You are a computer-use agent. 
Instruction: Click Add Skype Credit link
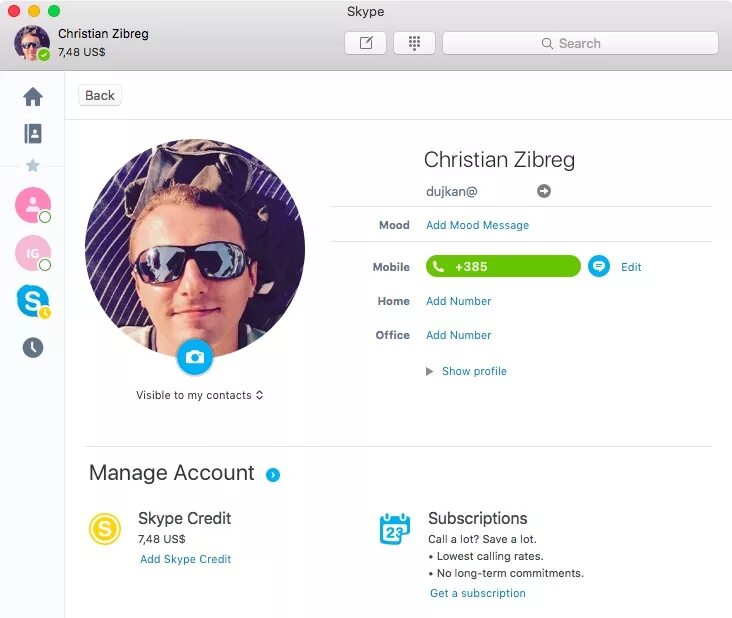185,559
